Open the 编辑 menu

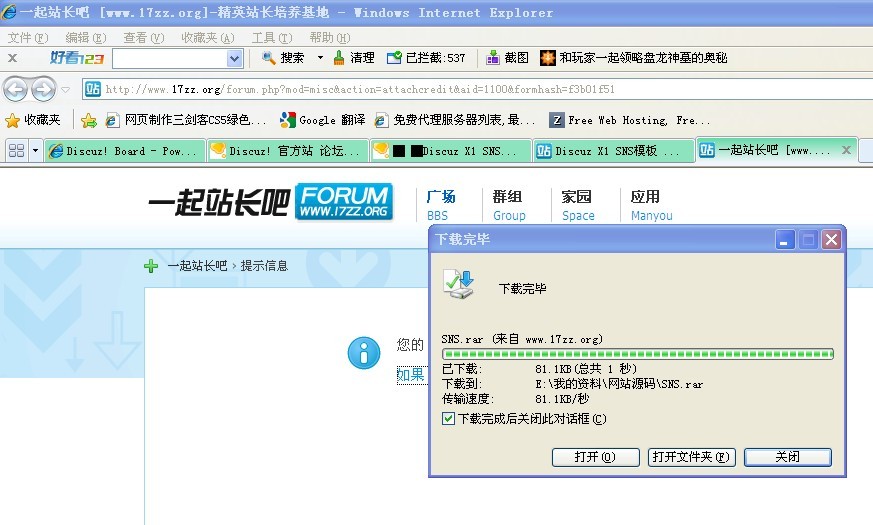point(86,38)
